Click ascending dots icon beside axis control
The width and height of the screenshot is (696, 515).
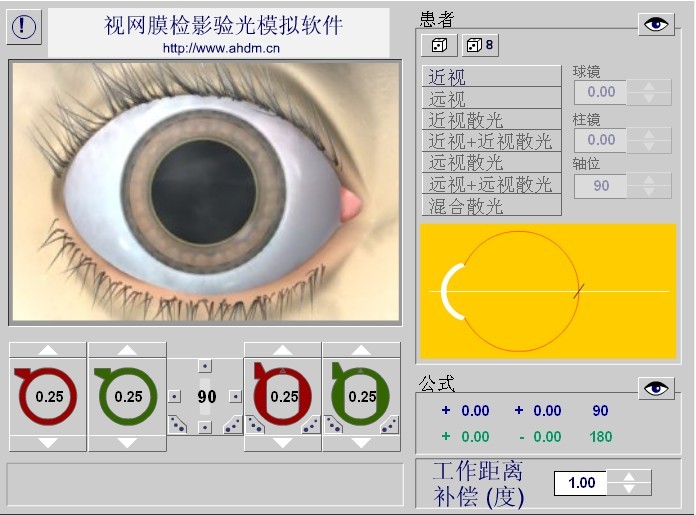point(233,425)
